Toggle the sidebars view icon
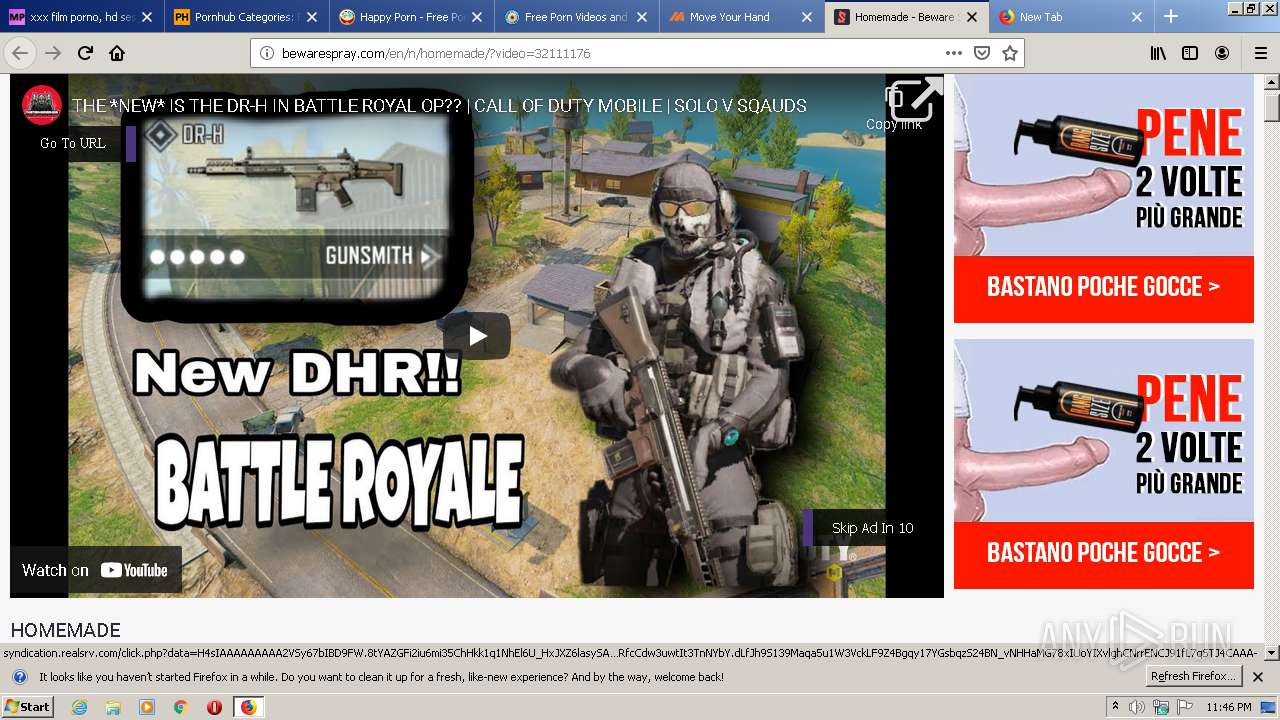The height and width of the screenshot is (720, 1280). 1190,53
